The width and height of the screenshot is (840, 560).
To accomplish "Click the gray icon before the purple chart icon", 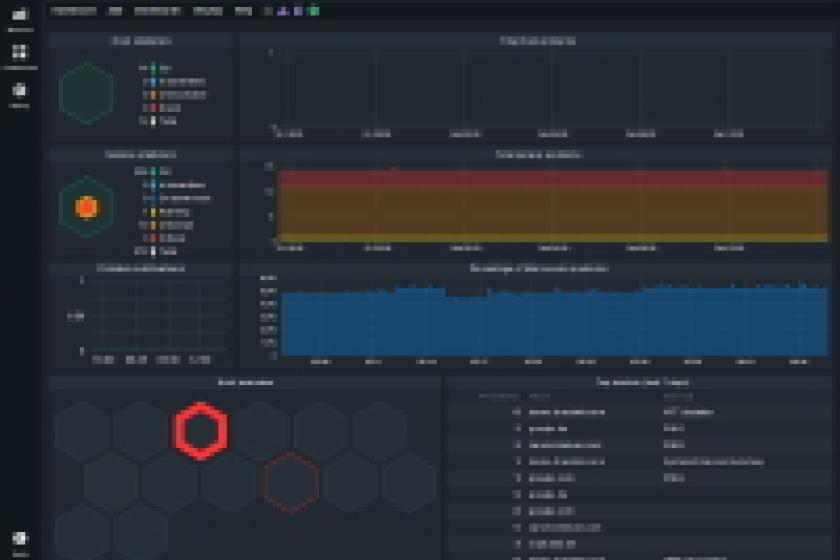I will point(268,11).
